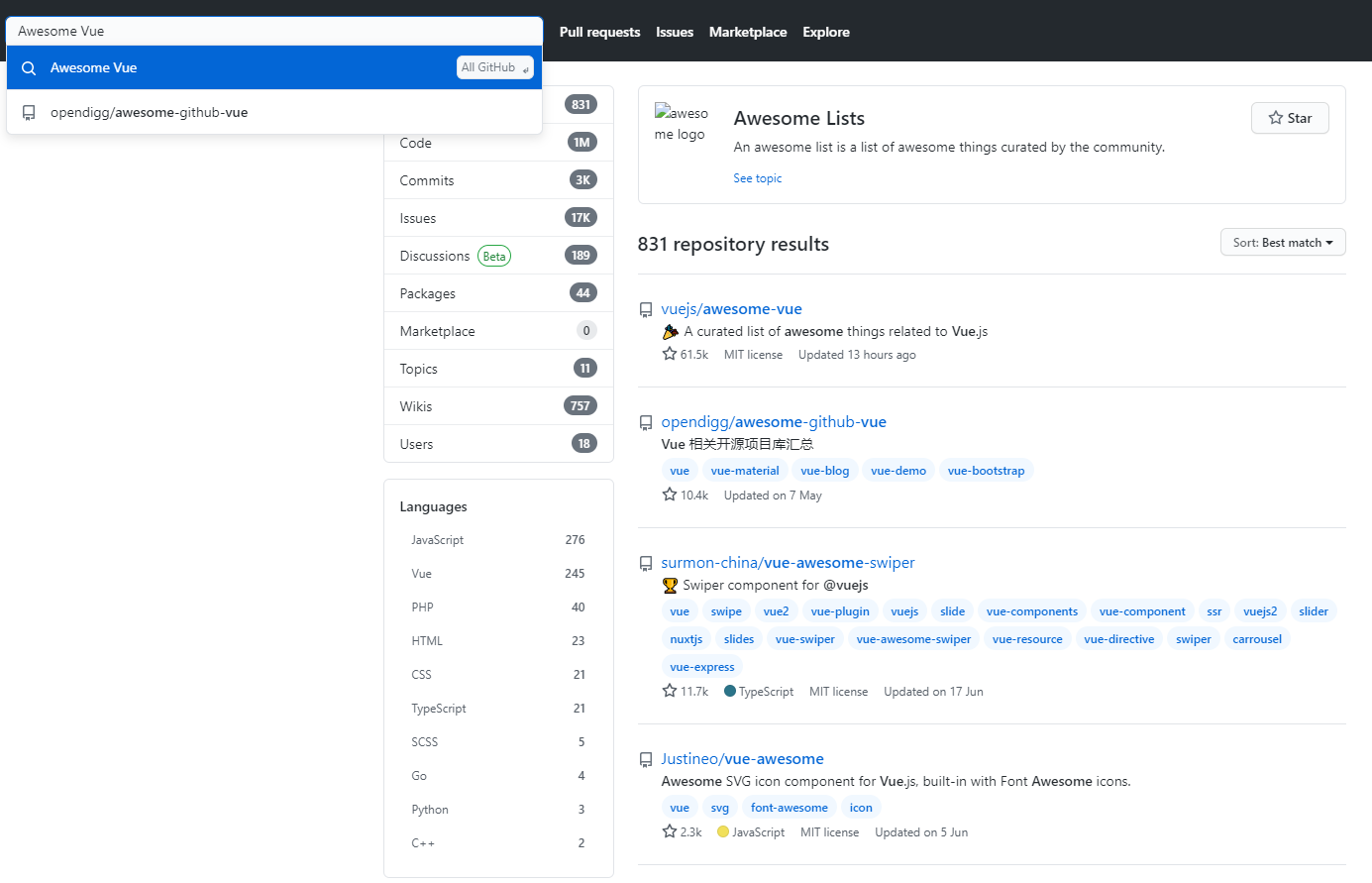1372x883 pixels.
Task: Click the carrousel topic tag
Action: click(x=1257, y=639)
